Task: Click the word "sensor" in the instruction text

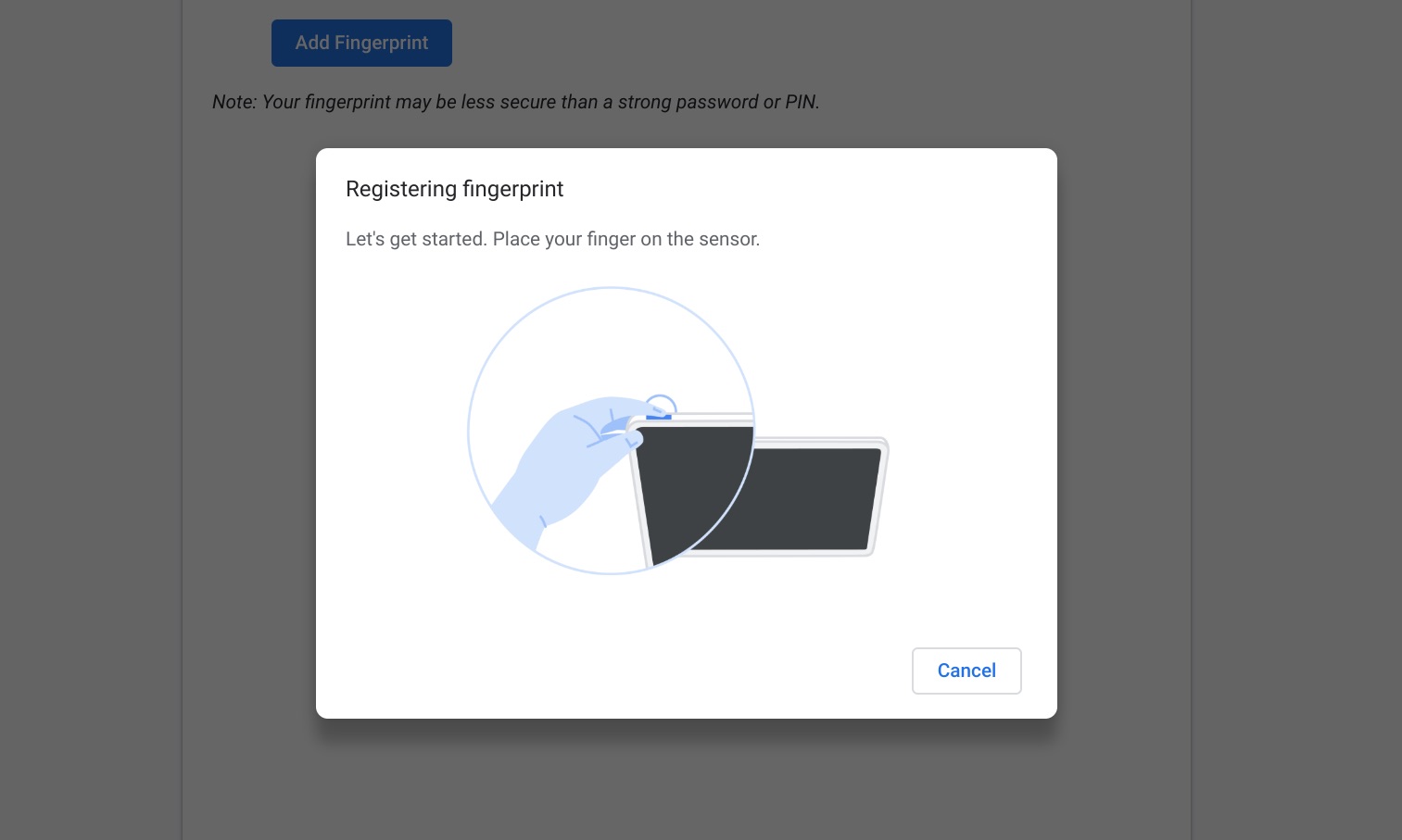Action: tap(728, 239)
